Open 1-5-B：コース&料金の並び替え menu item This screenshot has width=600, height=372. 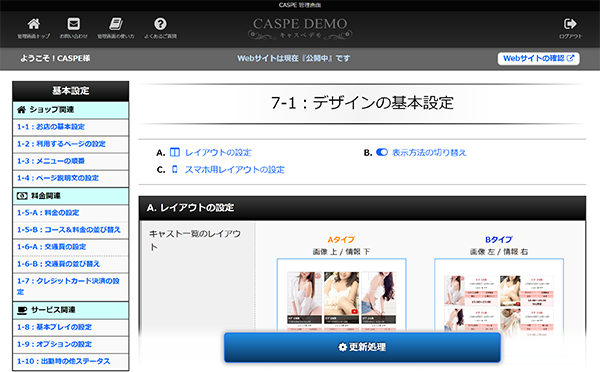[x=71, y=230]
